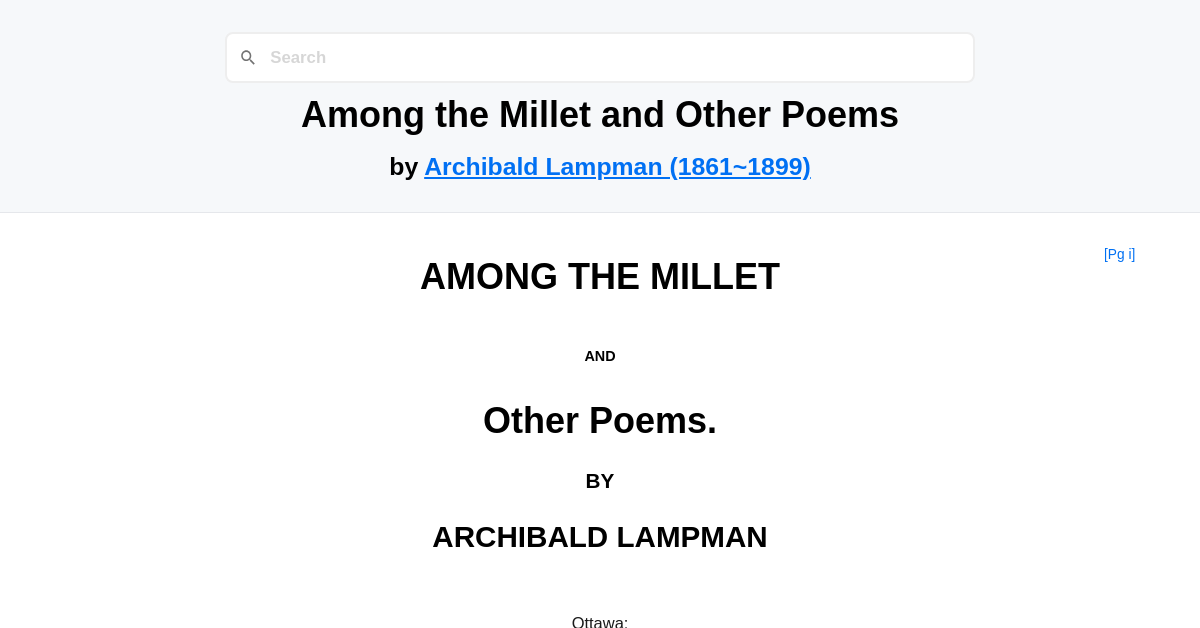Click the bracket before the Pg i link
The width and height of the screenshot is (1200, 628).
[x=1105, y=254]
